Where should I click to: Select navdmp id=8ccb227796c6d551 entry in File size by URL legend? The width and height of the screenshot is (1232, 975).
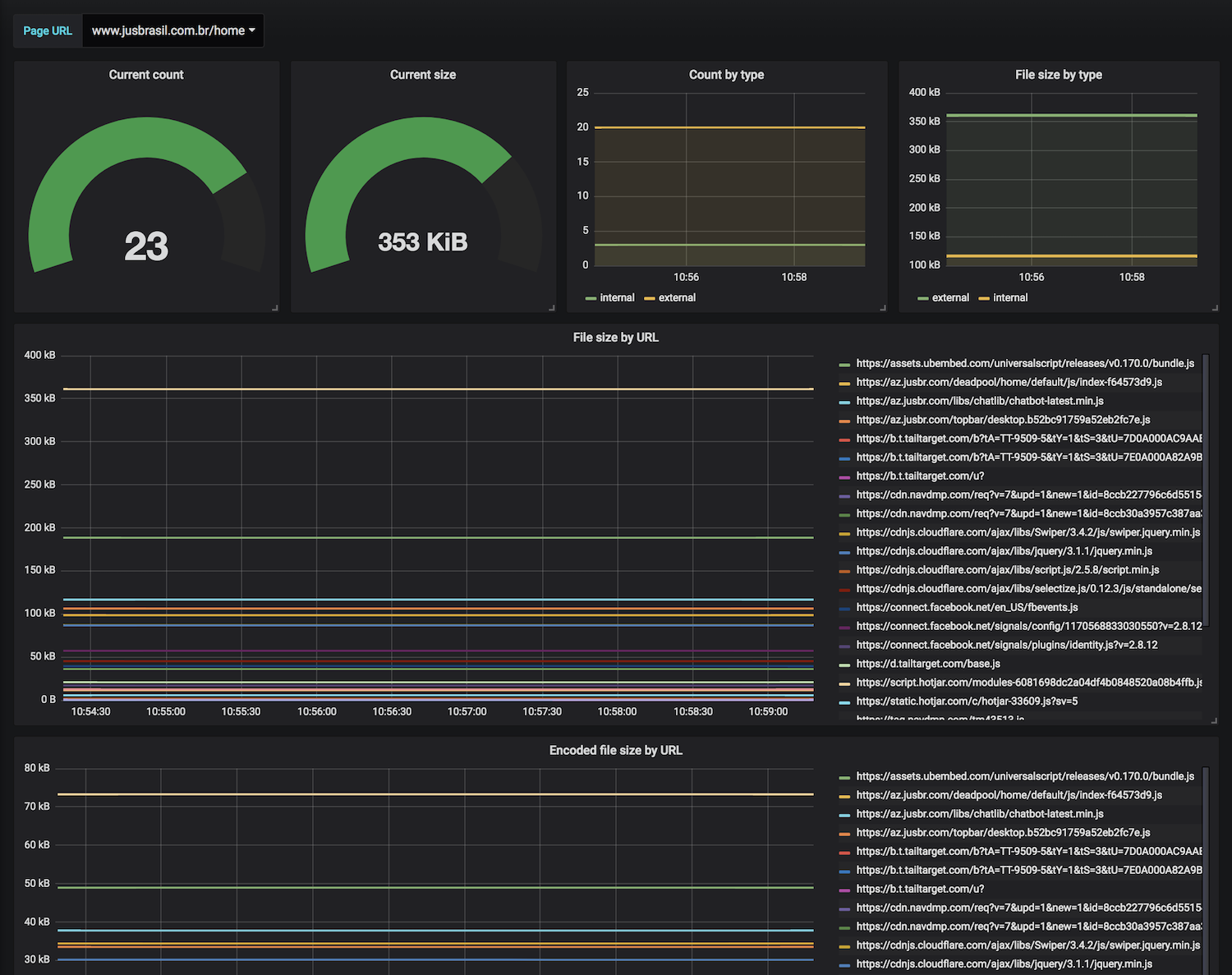click(1029, 495)
